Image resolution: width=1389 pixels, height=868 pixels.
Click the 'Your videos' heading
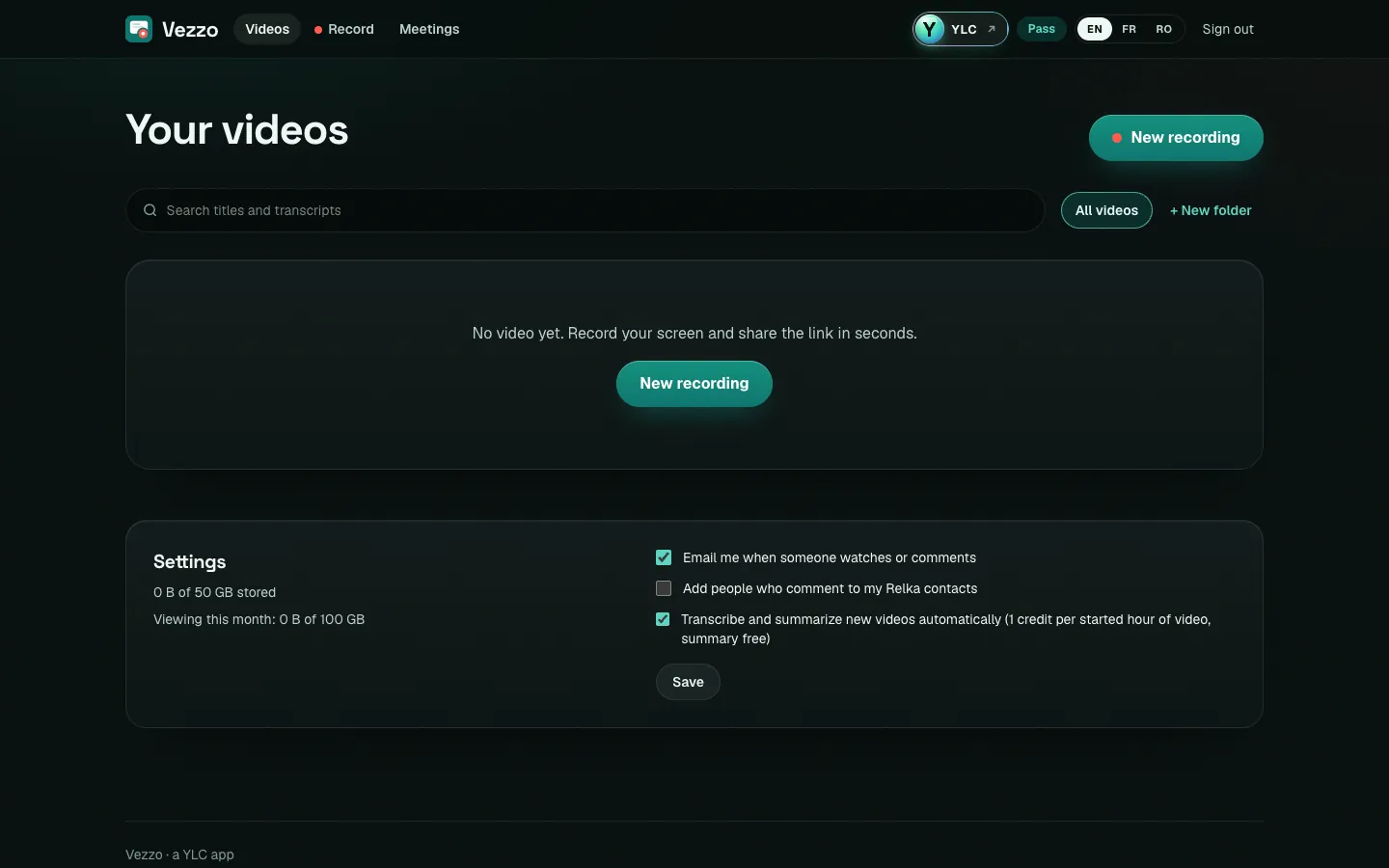coord(237,129)
